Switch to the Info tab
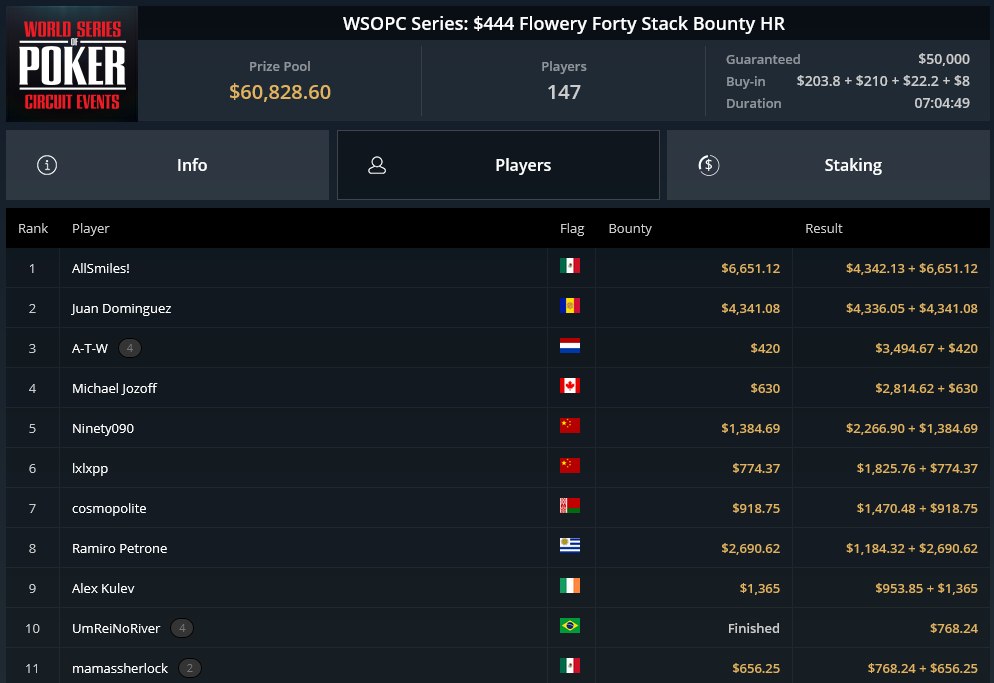This screenshot has width=994, height=683. 167,165
